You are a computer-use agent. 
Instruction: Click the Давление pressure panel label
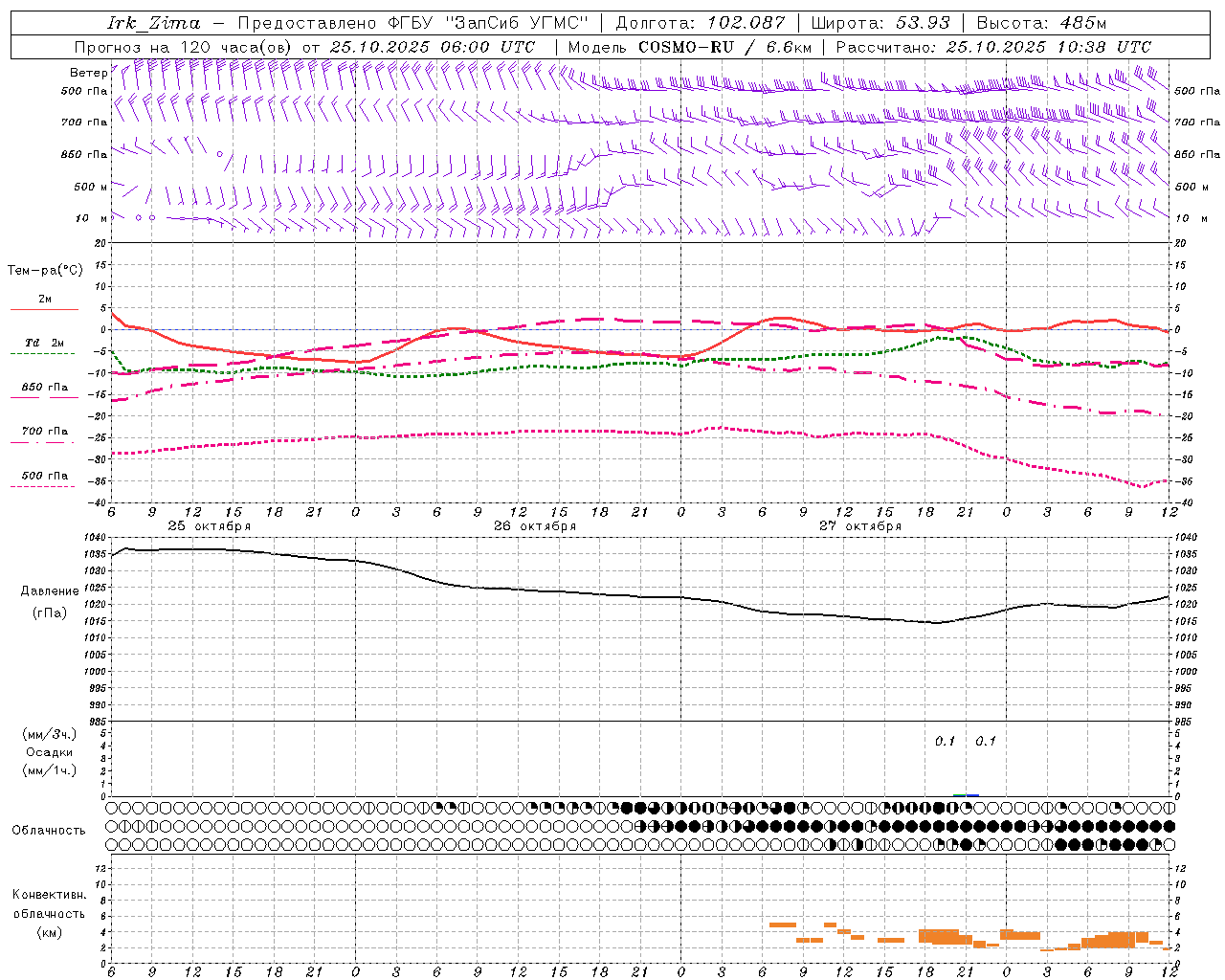click(50, 591)
